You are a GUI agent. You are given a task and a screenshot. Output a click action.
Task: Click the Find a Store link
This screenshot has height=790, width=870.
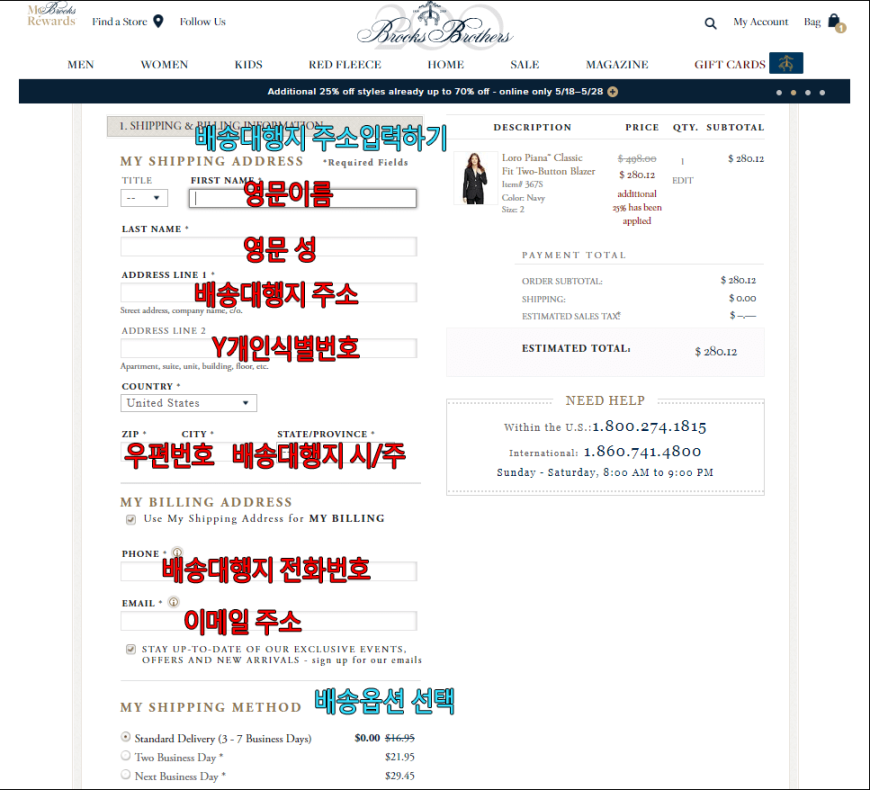click(x=119, y=22)
